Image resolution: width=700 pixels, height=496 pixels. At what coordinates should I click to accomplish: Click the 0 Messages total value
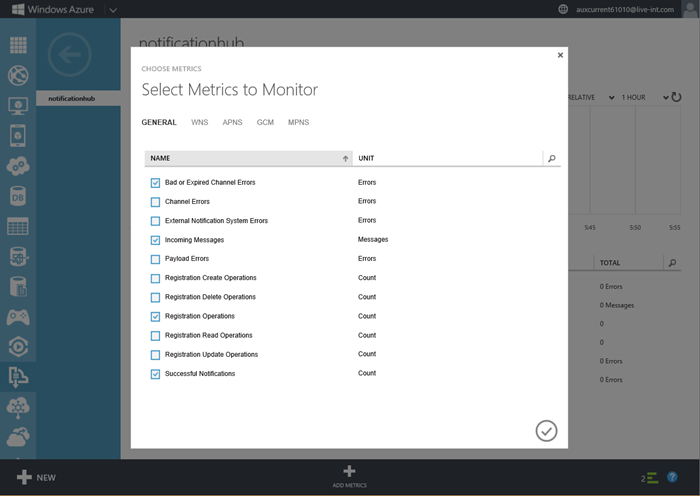tap(617, 305)
